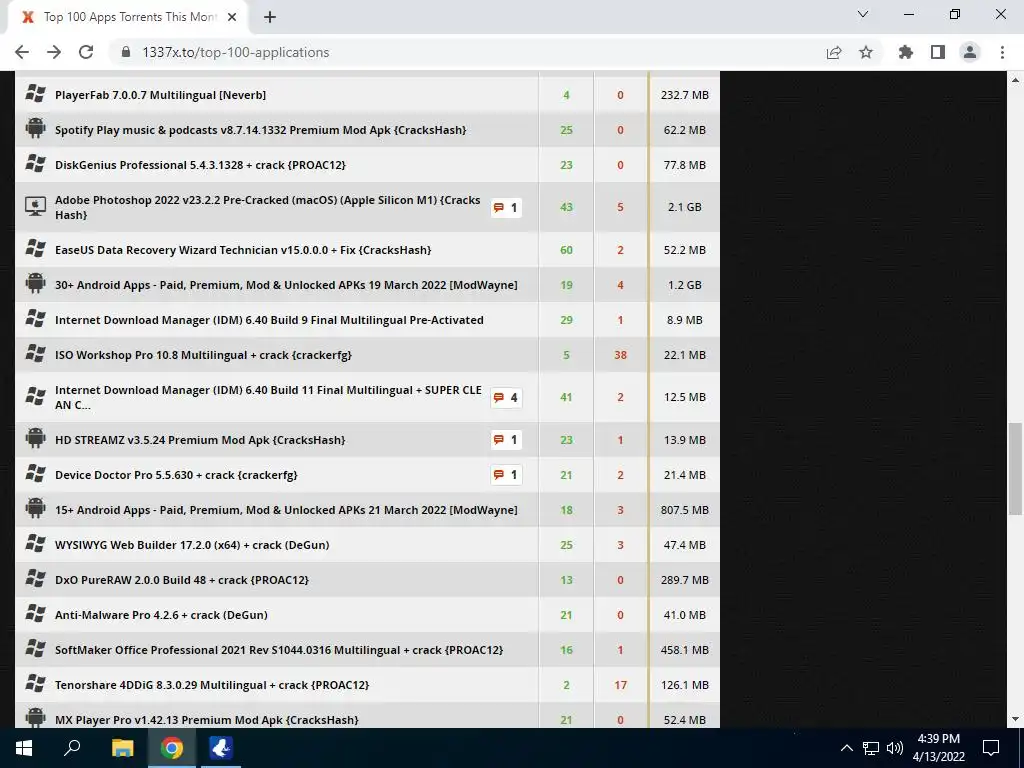Open a new tab with plus button
The image size is (1024, 768).
(270, 18)
